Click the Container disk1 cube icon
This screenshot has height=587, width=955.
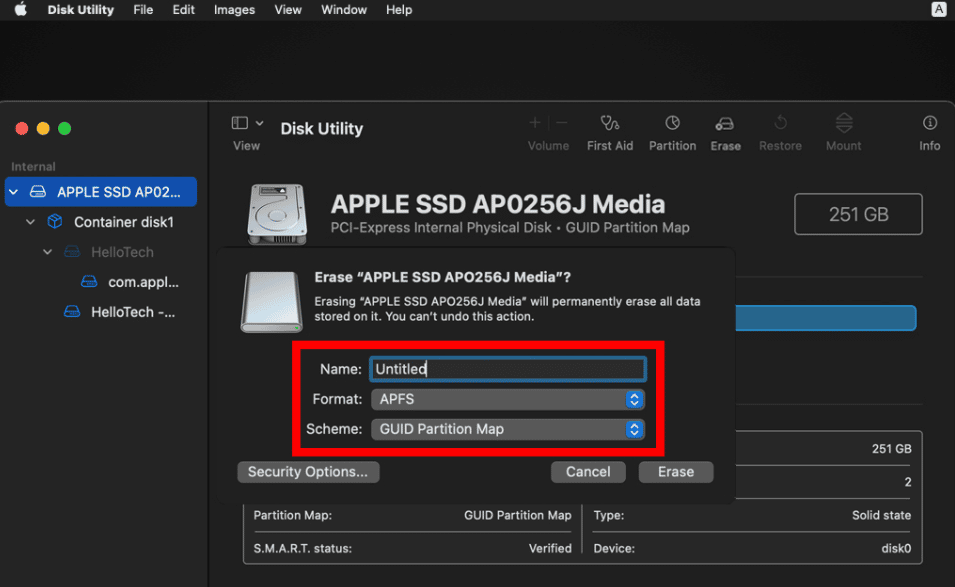click(55, 221)
